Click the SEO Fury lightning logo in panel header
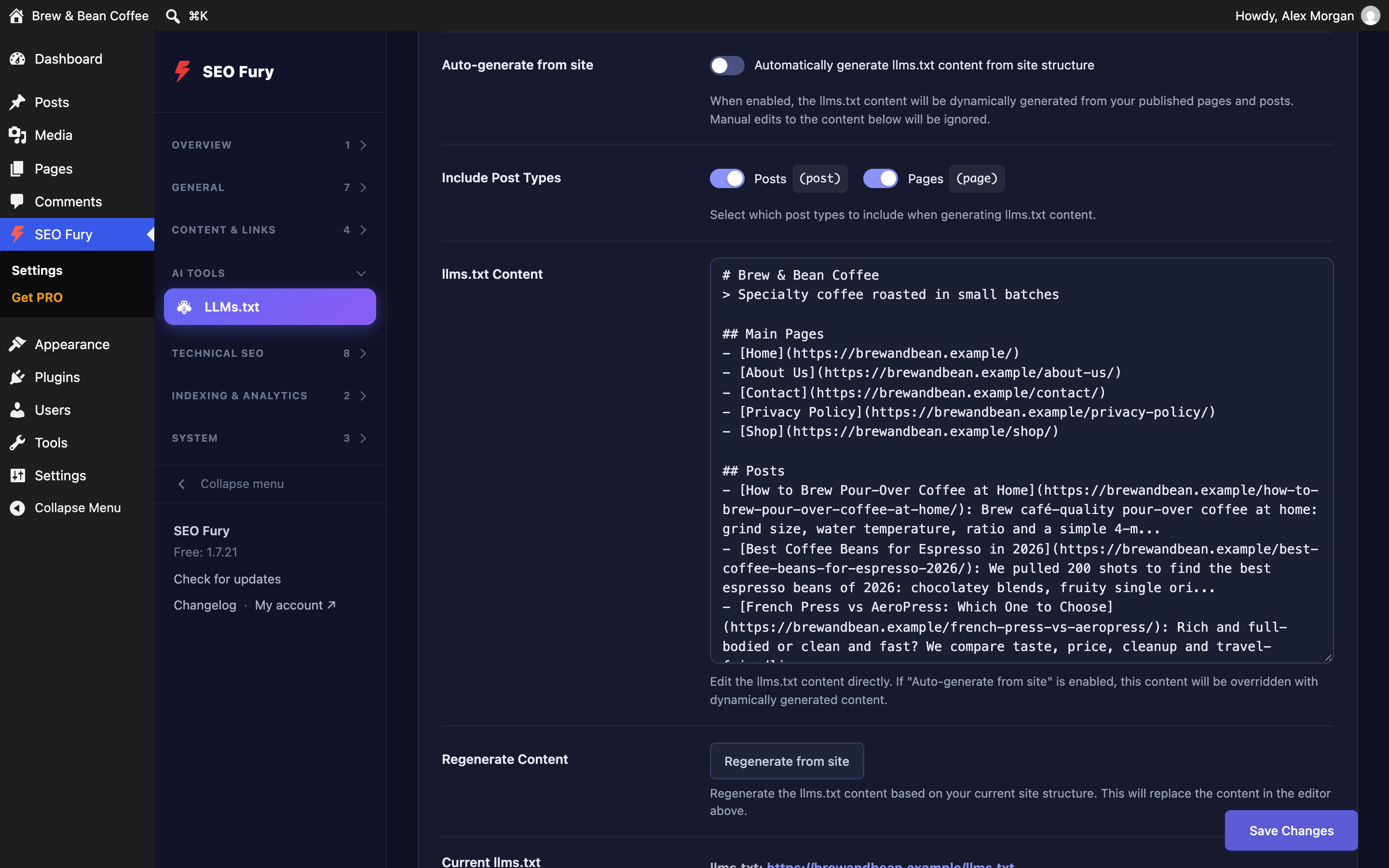 click(x=182, y=71)
